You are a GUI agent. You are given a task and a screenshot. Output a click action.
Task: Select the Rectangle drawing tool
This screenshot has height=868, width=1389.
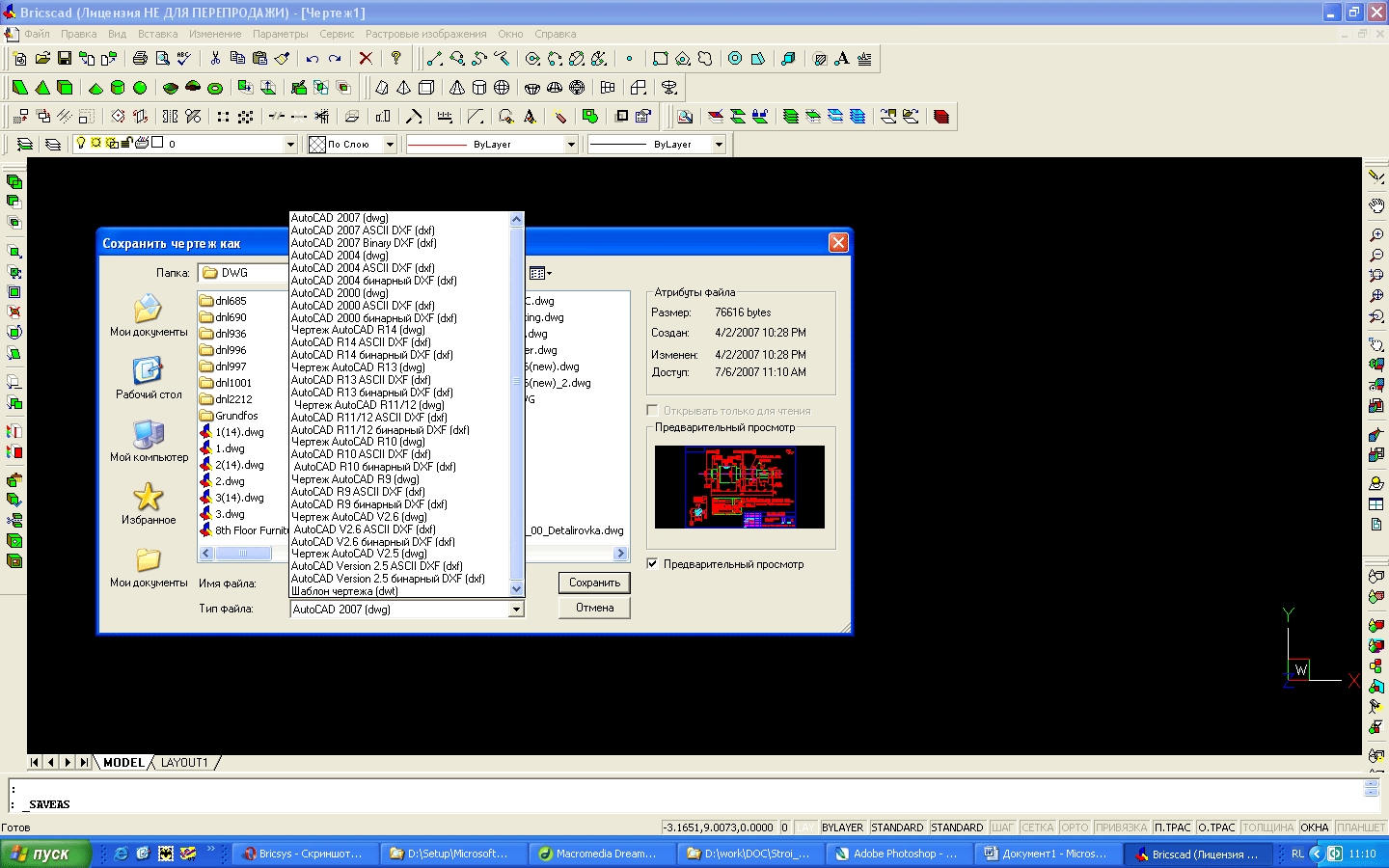click(x=660, y=59)
